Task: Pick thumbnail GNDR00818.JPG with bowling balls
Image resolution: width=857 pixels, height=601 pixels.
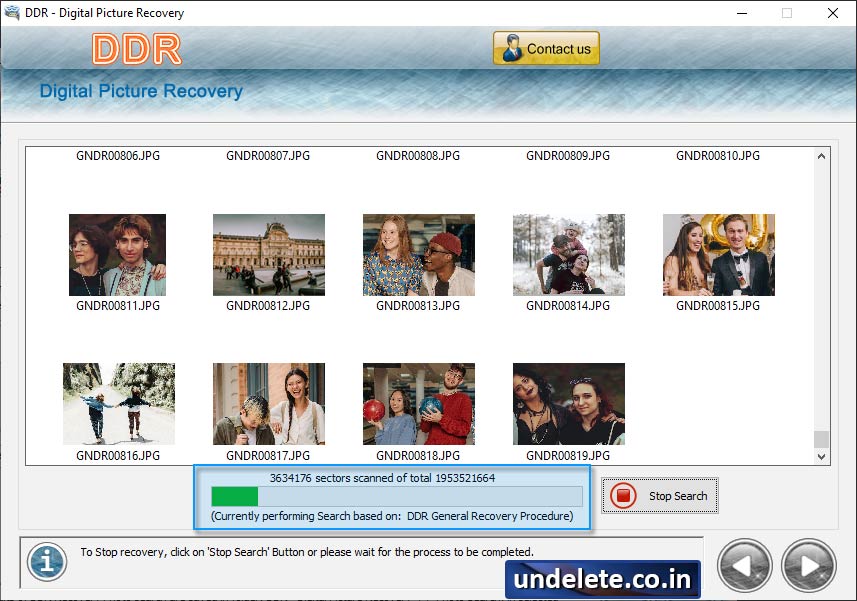Action: point(418,404)
